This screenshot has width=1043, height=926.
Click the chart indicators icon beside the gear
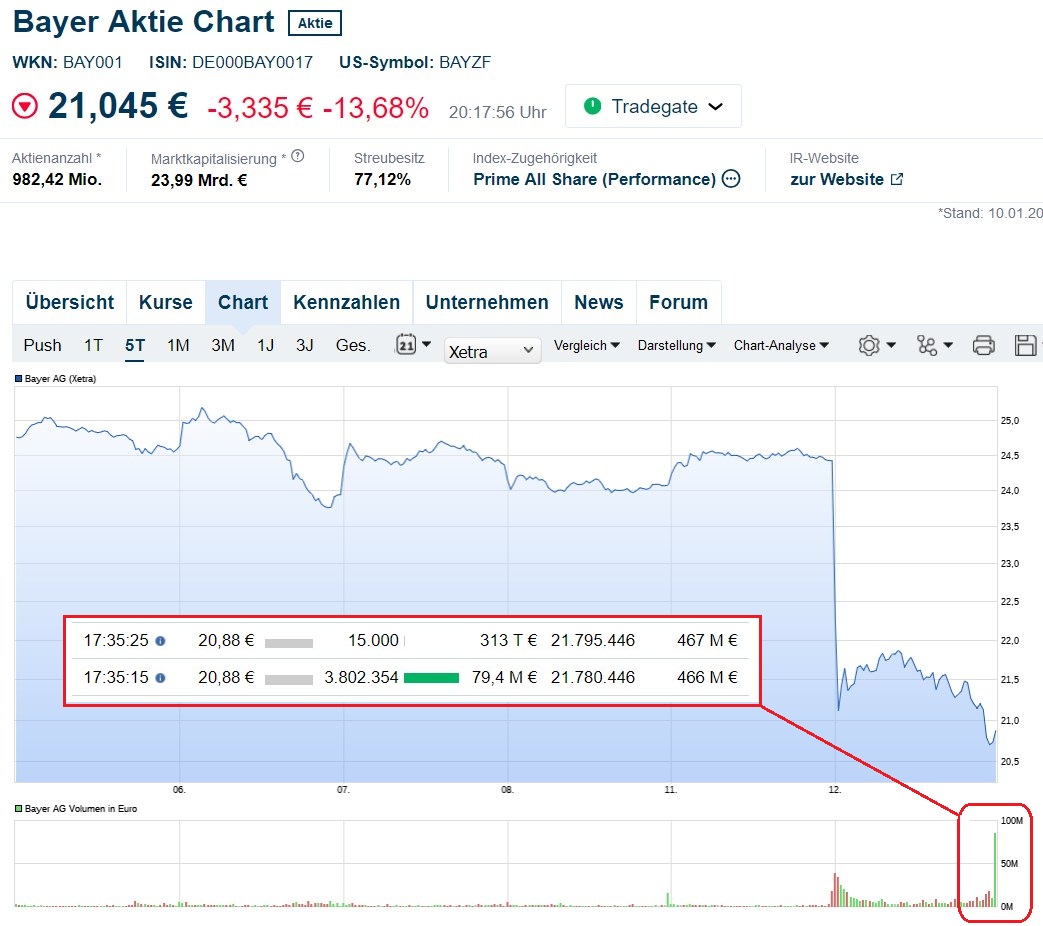coord(928,344)
